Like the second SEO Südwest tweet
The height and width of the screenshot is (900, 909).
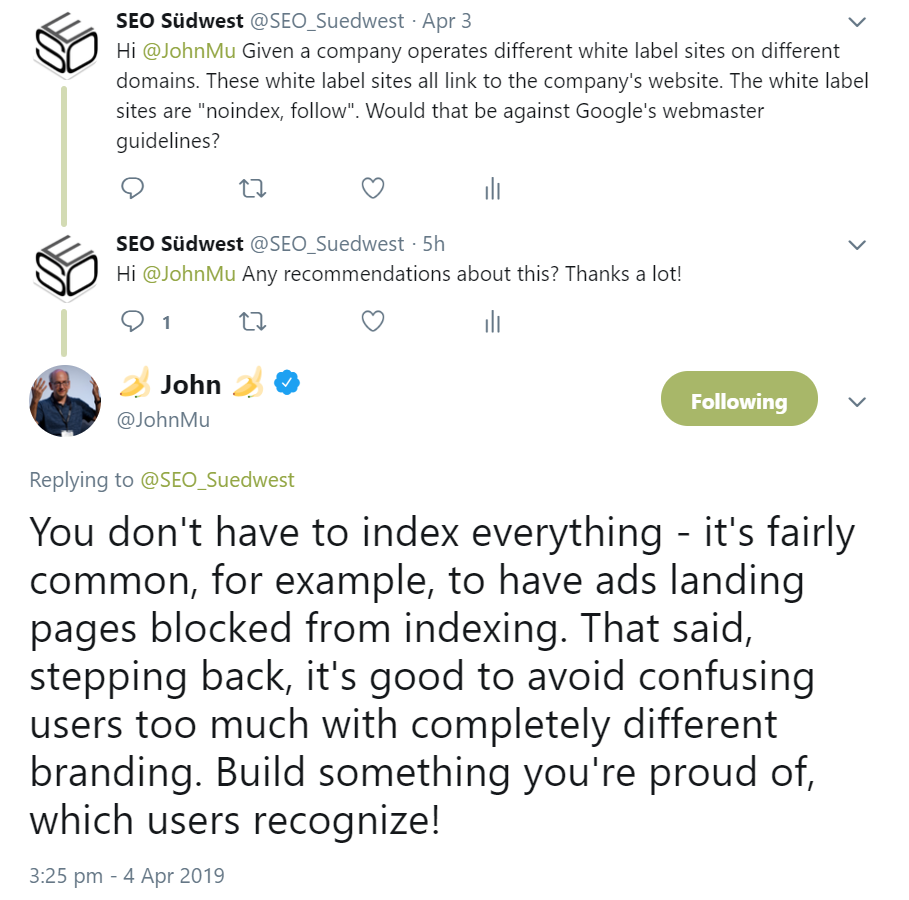pos(372,321)
